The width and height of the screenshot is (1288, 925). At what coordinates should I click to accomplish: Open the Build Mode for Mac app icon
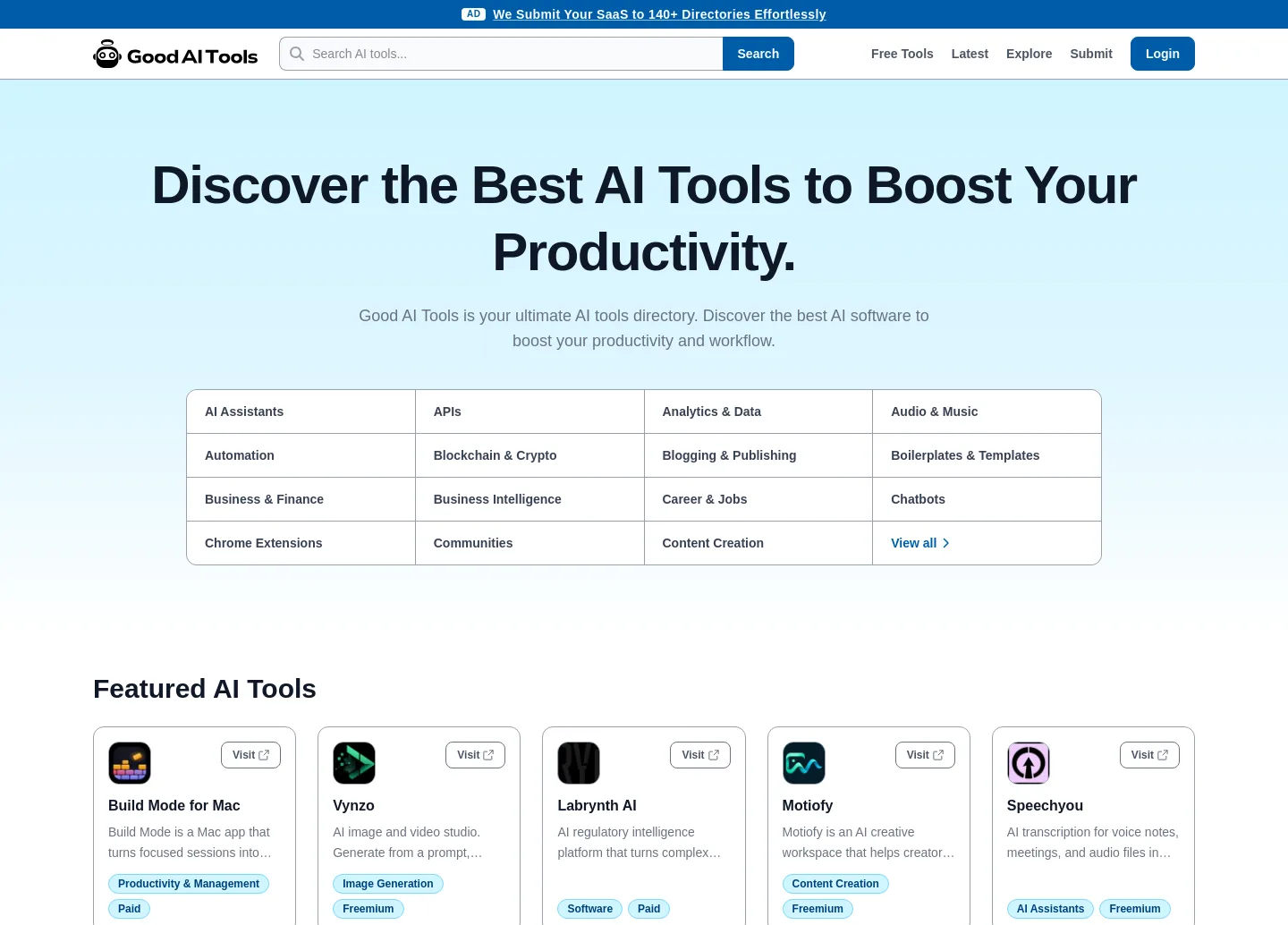[130, 763]
